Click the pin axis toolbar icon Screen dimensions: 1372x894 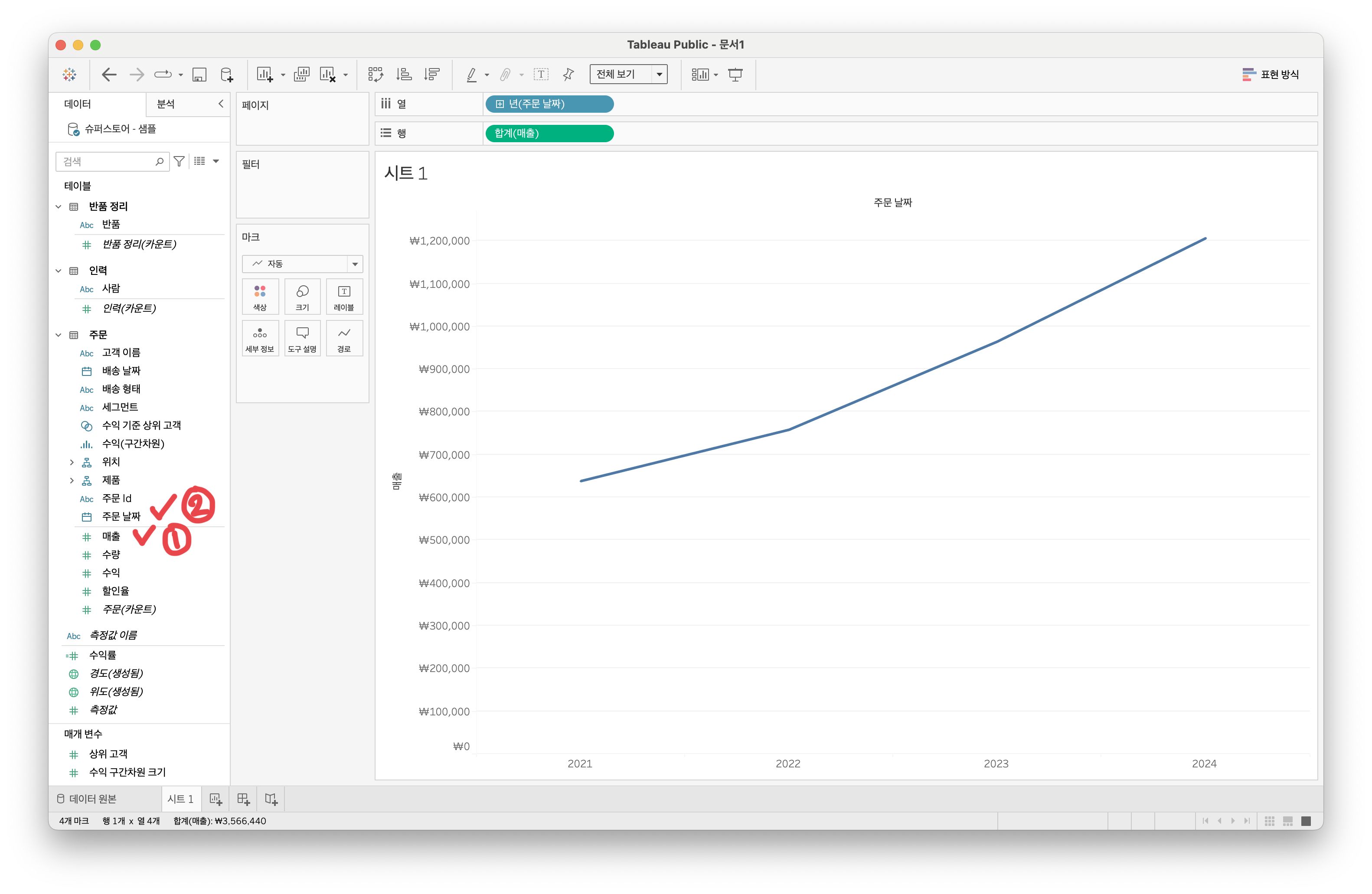[x=568, y=75]
